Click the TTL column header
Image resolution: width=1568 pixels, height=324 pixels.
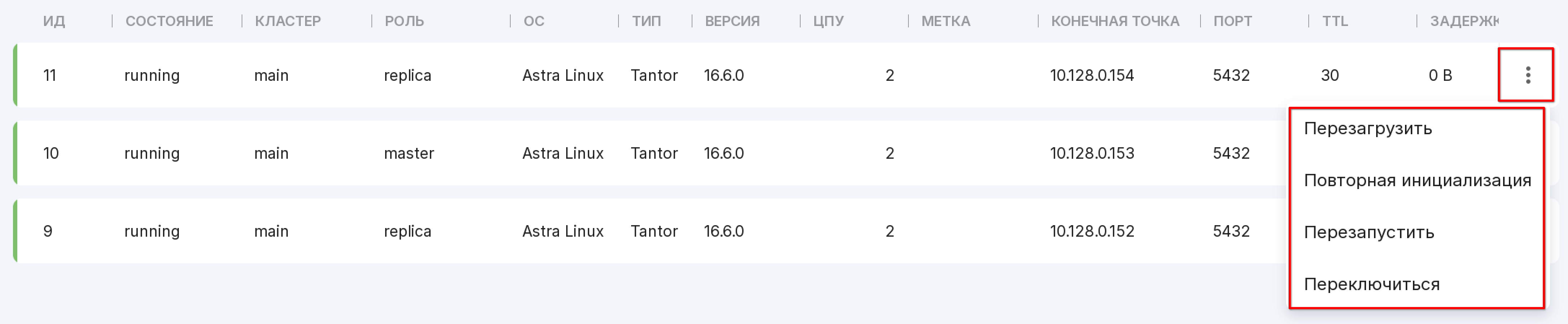click(x=1335, y=21)
